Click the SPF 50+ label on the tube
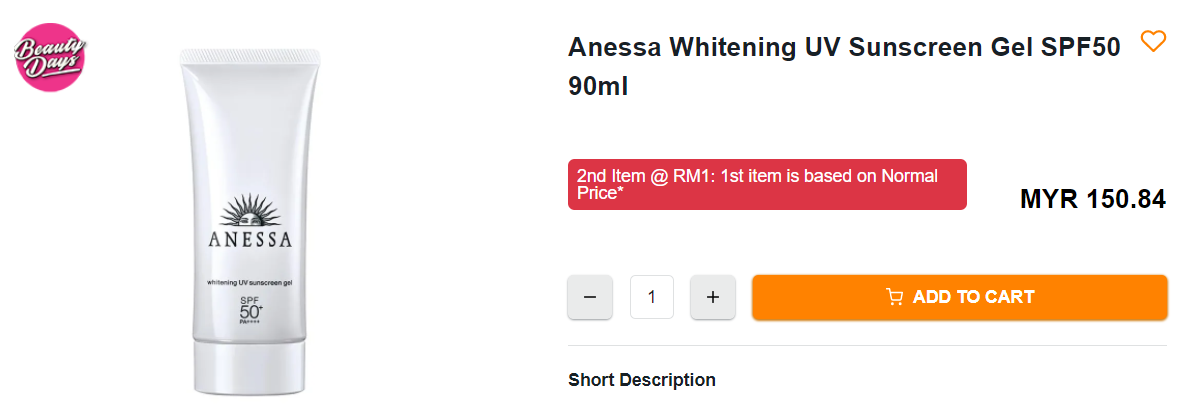The image size is (1182, 409). click(x=250, y=309)
